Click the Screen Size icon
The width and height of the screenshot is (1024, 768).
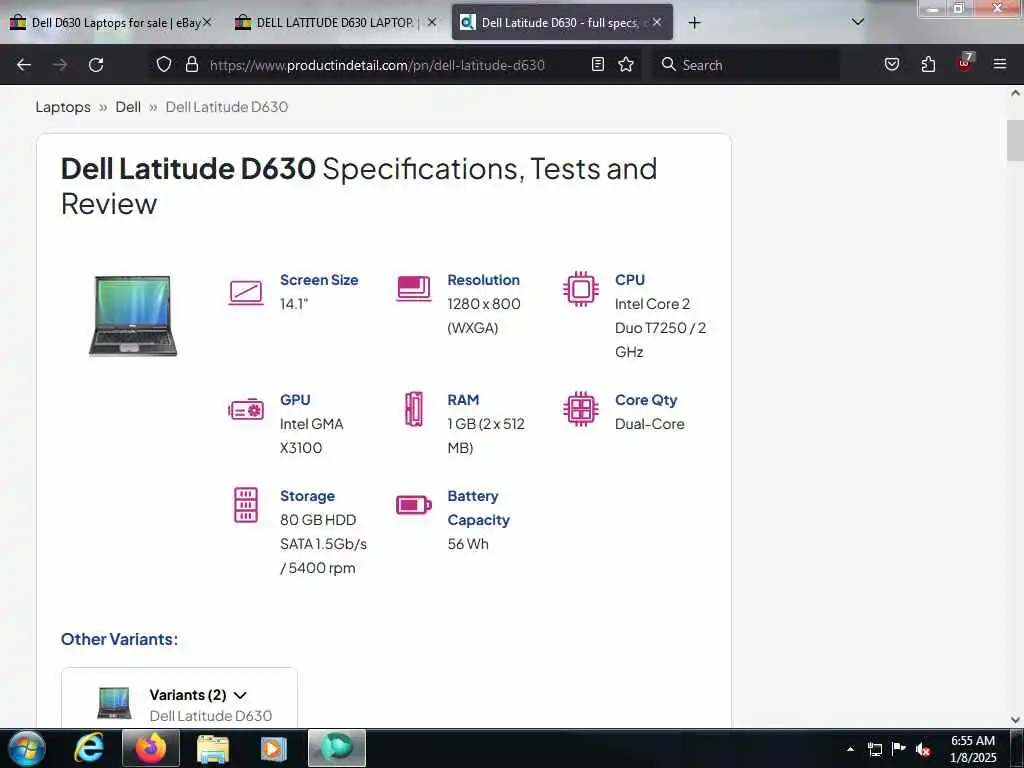246,293
